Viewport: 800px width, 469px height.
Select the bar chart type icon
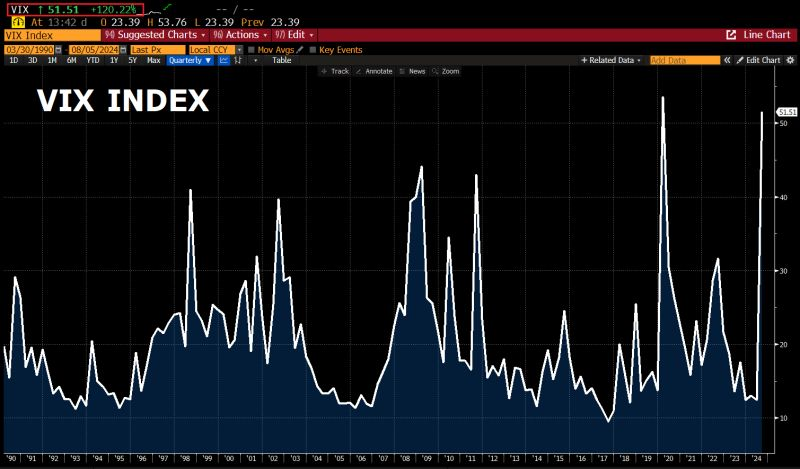238,60
